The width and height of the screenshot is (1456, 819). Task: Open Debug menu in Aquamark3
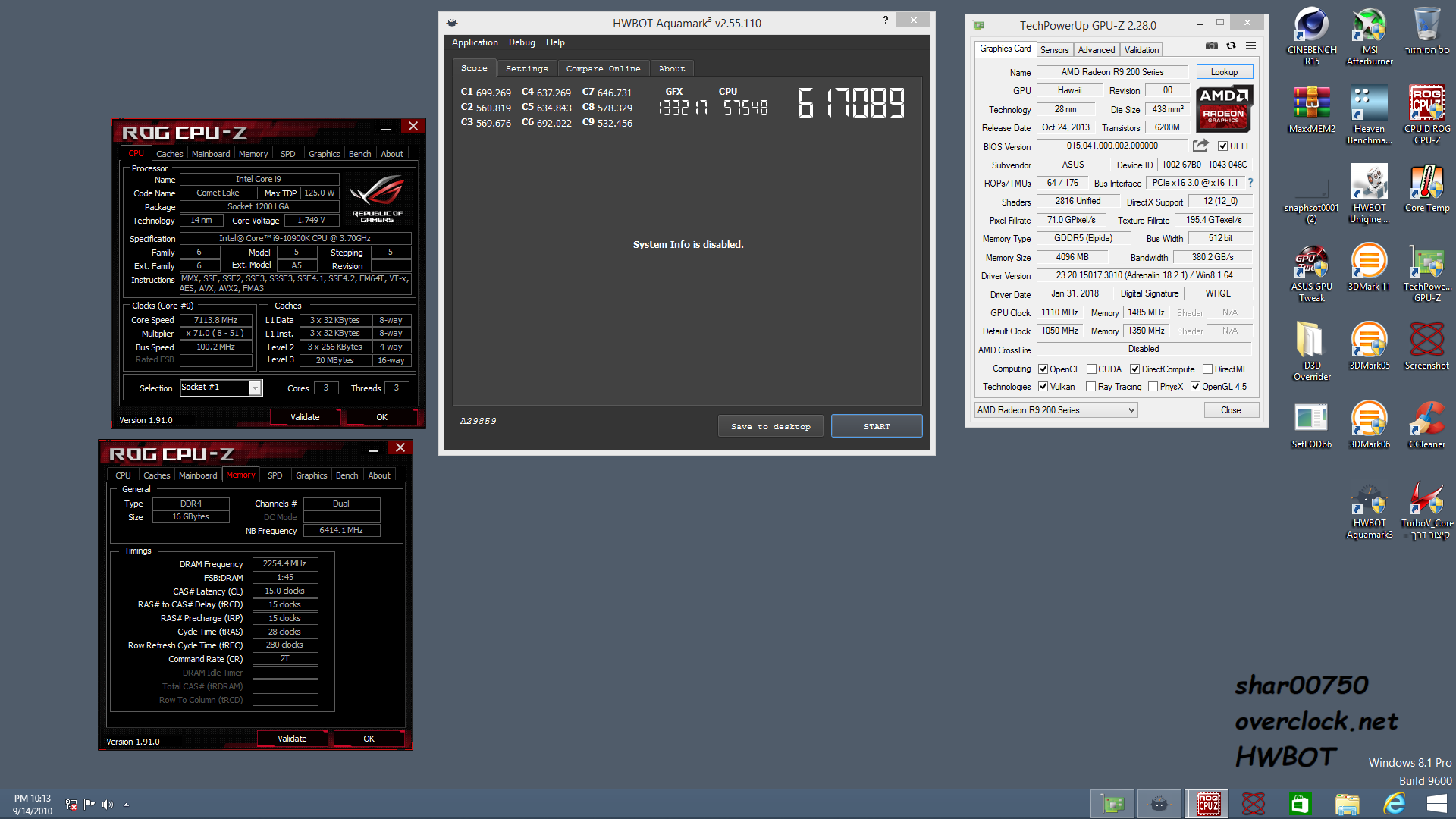(x=522, y=42)
